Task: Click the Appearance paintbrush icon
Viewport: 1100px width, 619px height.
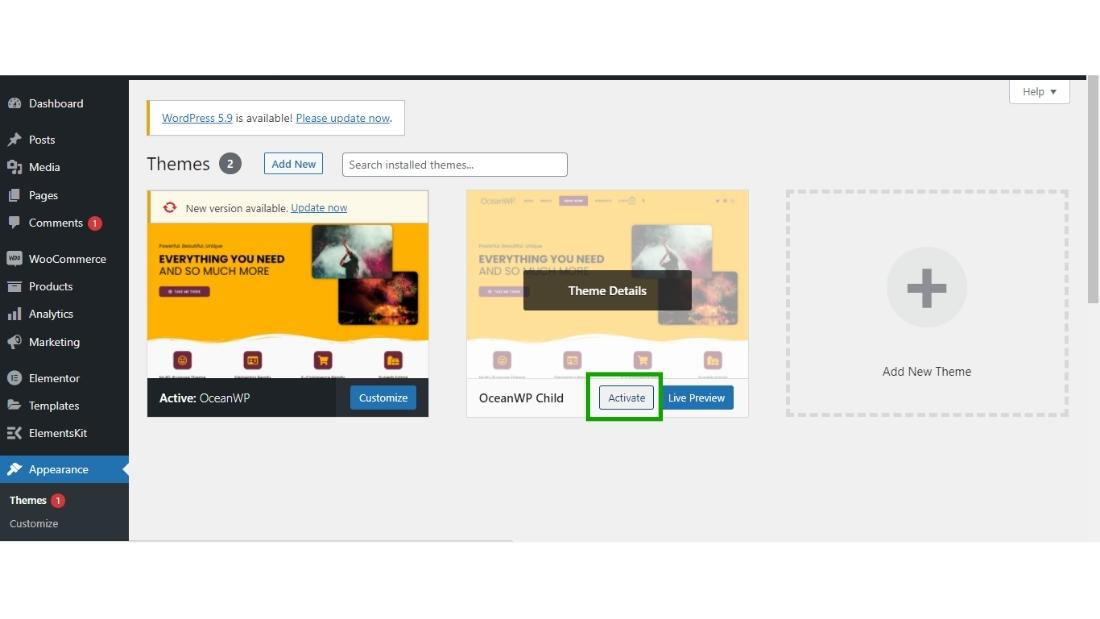Action: click(x=14, y=469)
